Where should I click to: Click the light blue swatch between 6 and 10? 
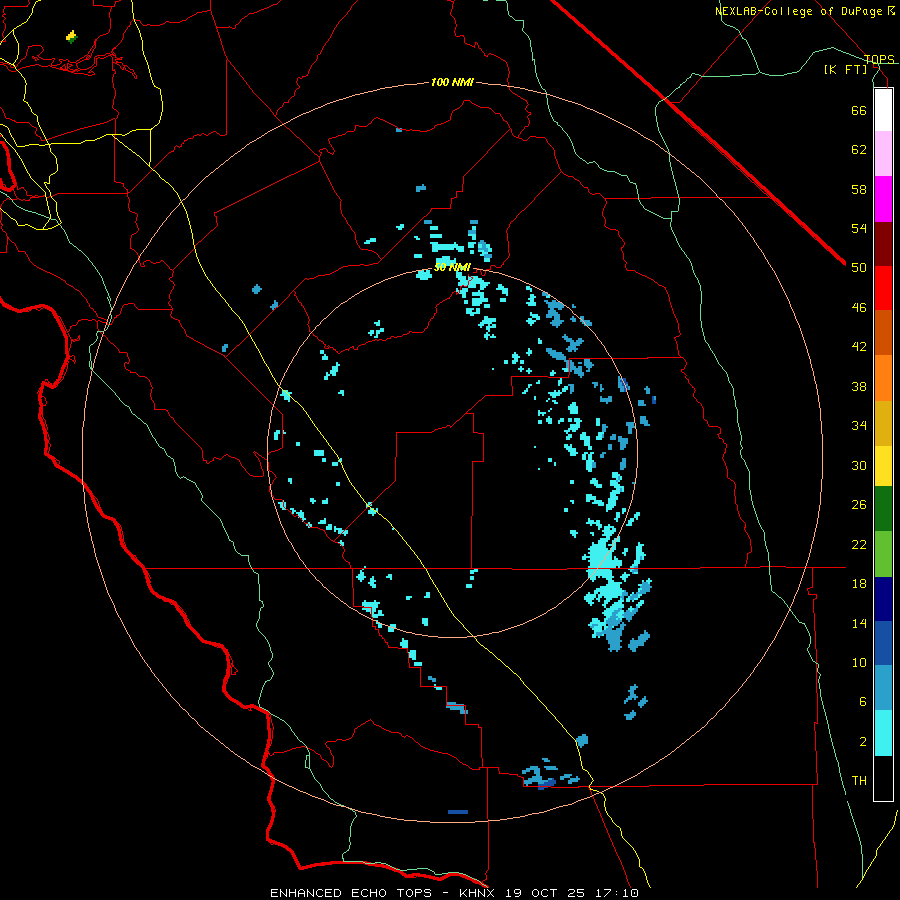(883, 688)
